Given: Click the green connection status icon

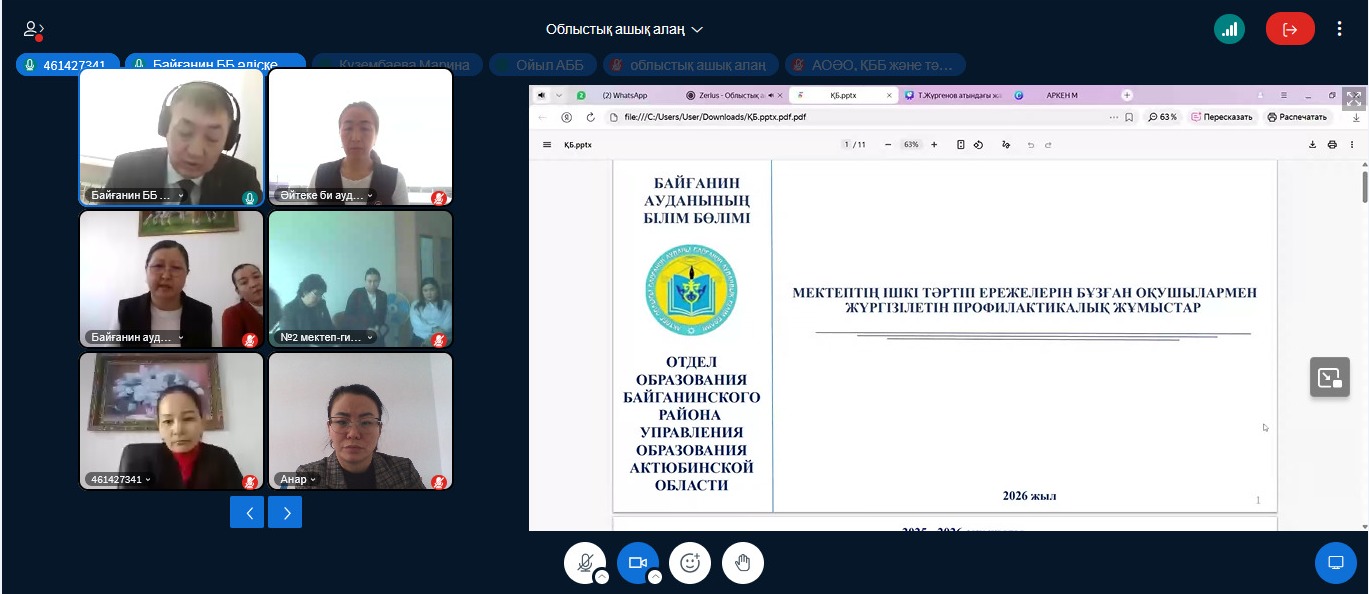Looking at the screenshot, I should pos(1230,29).
